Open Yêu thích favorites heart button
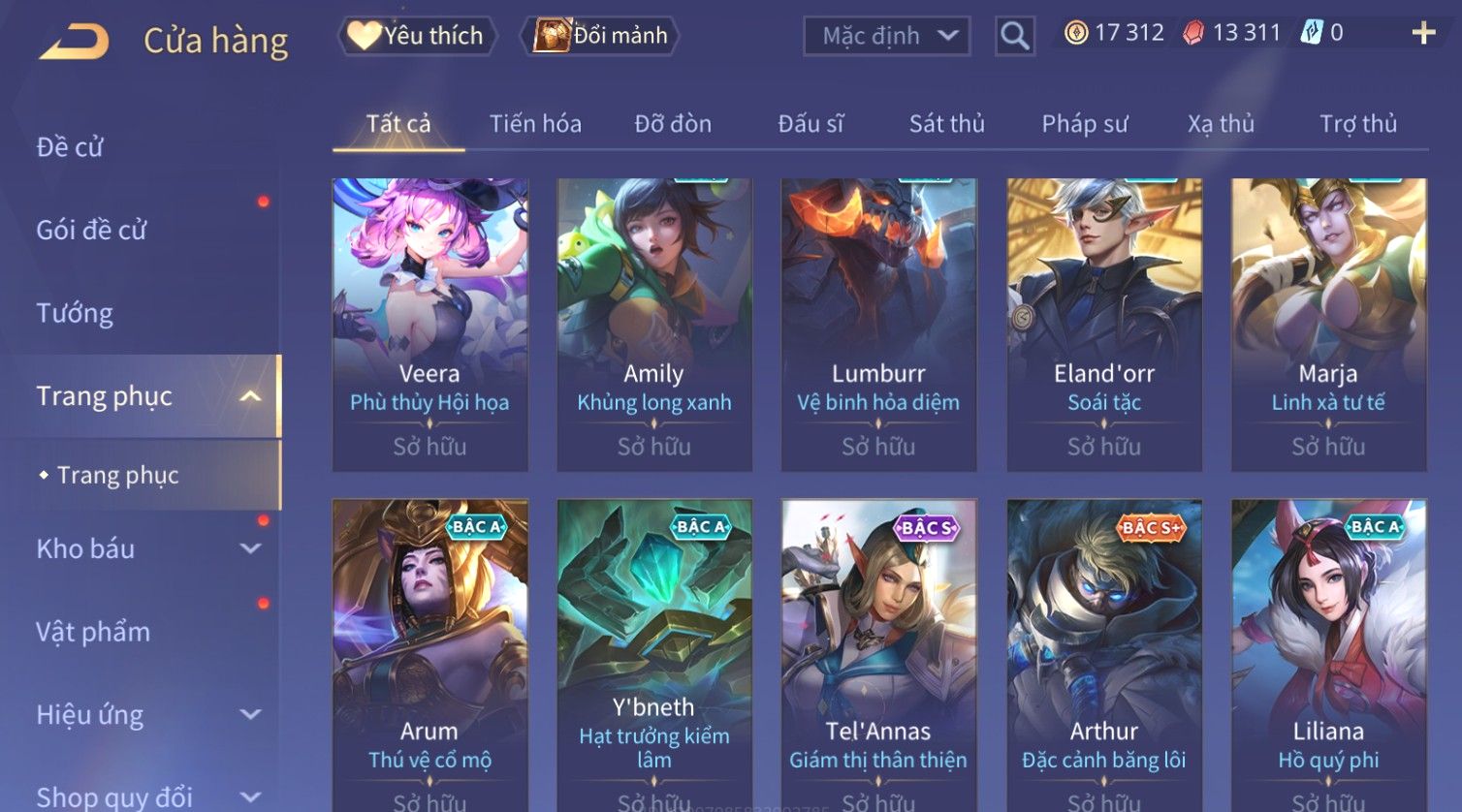The height and width of the screenshot is (812, 1462). click(x=417, y=36)
